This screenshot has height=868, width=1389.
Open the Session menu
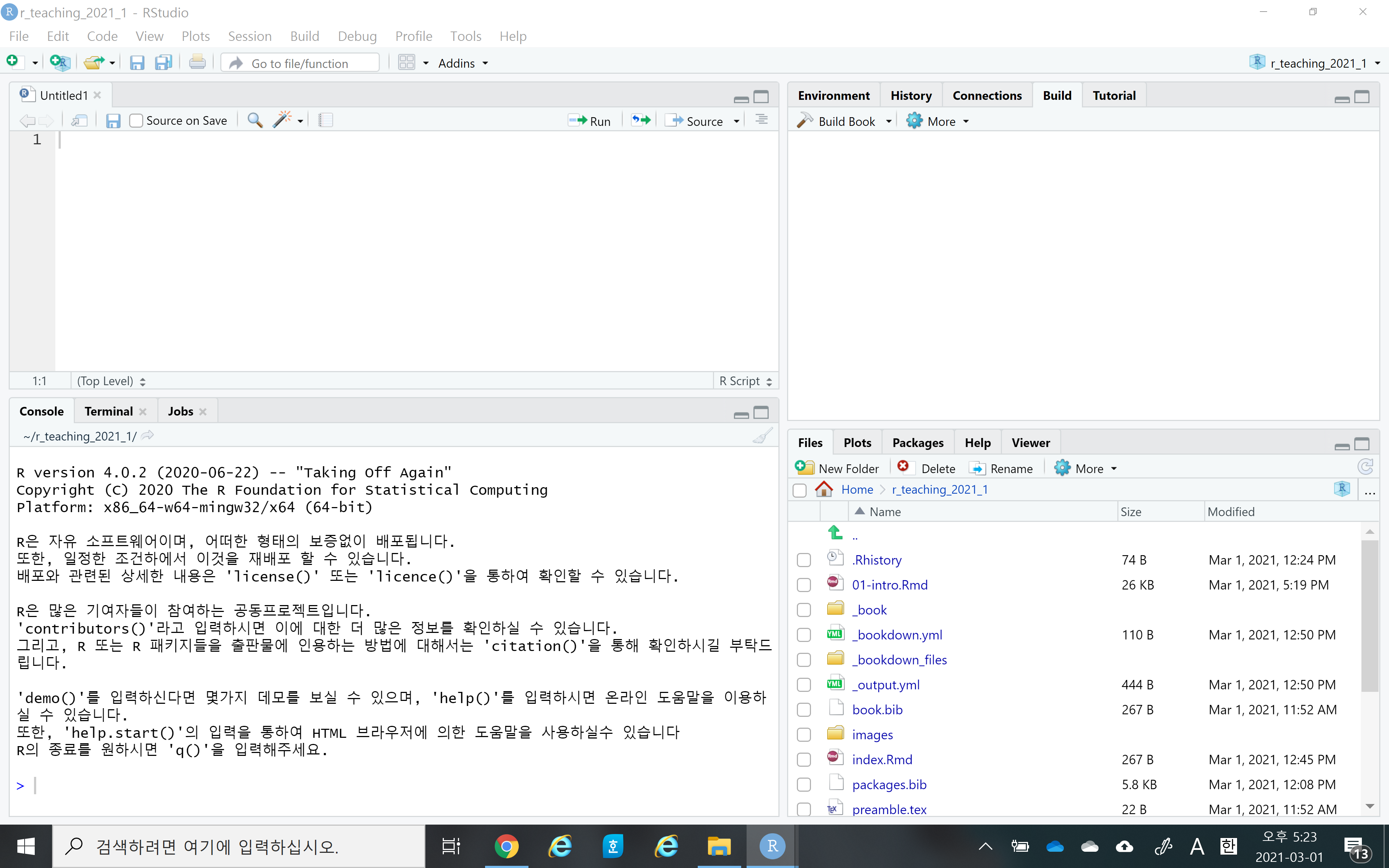click(249, 36)
